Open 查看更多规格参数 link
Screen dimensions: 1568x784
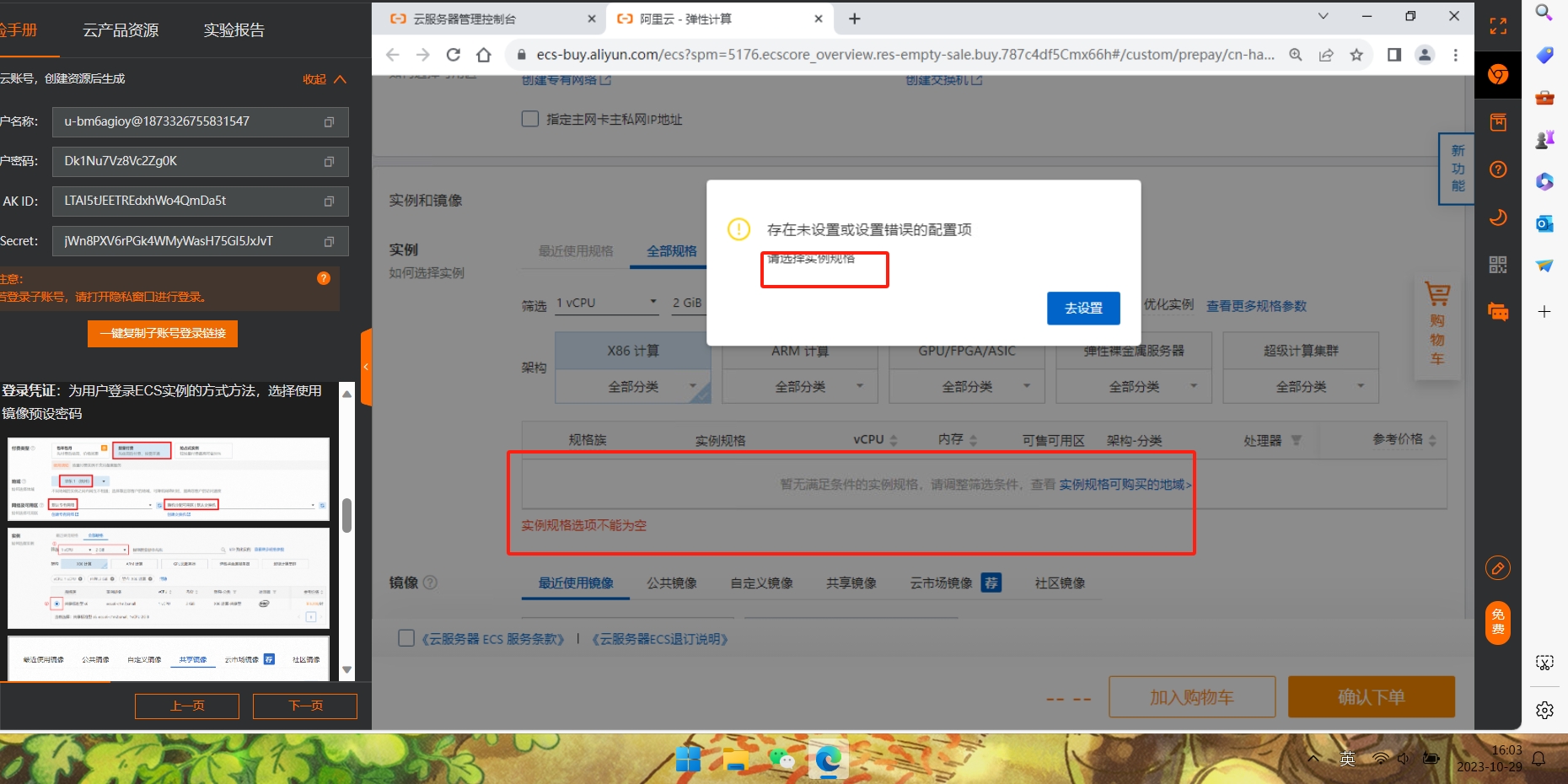(1256, 306)
